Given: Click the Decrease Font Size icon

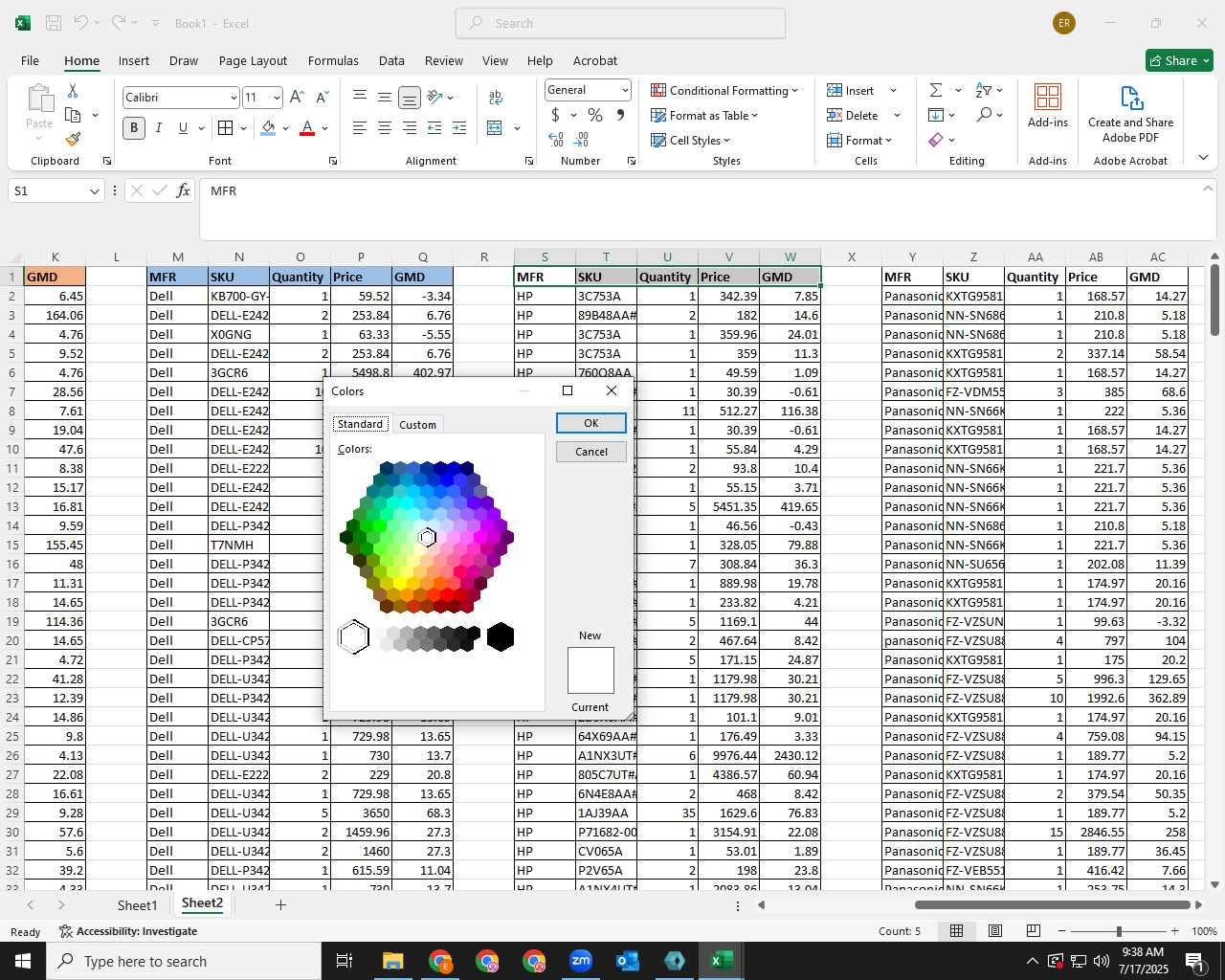Looking at the screenshot, I should click(322, 97).
